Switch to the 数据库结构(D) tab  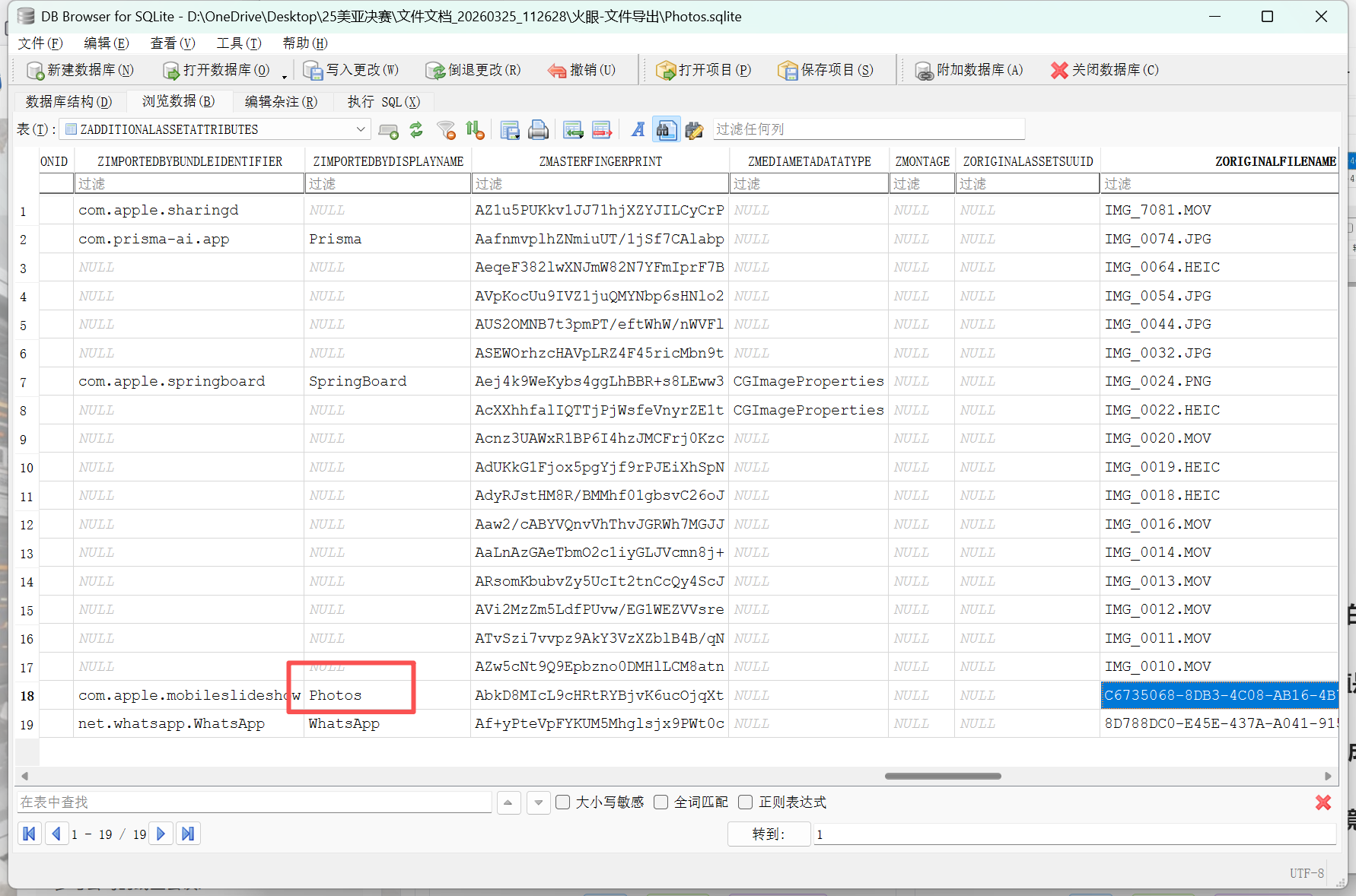[68, 102]
